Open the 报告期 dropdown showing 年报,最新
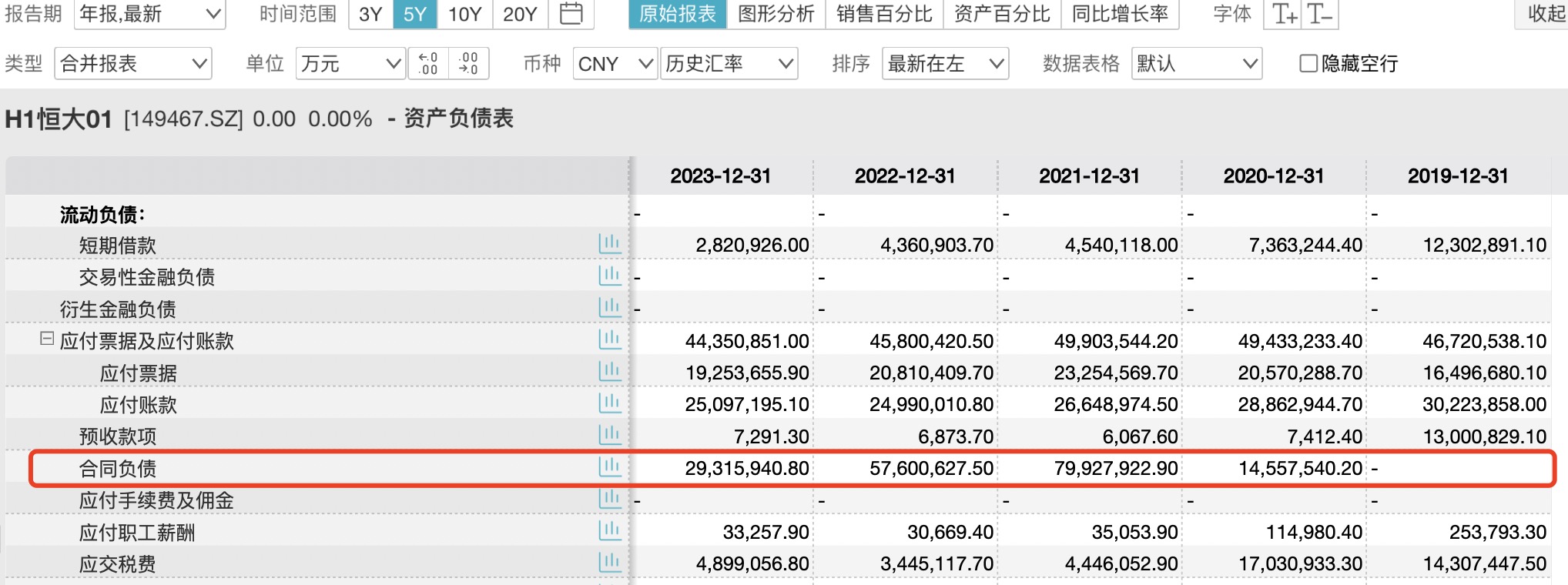The height and width of the screenshot is (585, 1568). click(x=149, y=14)
